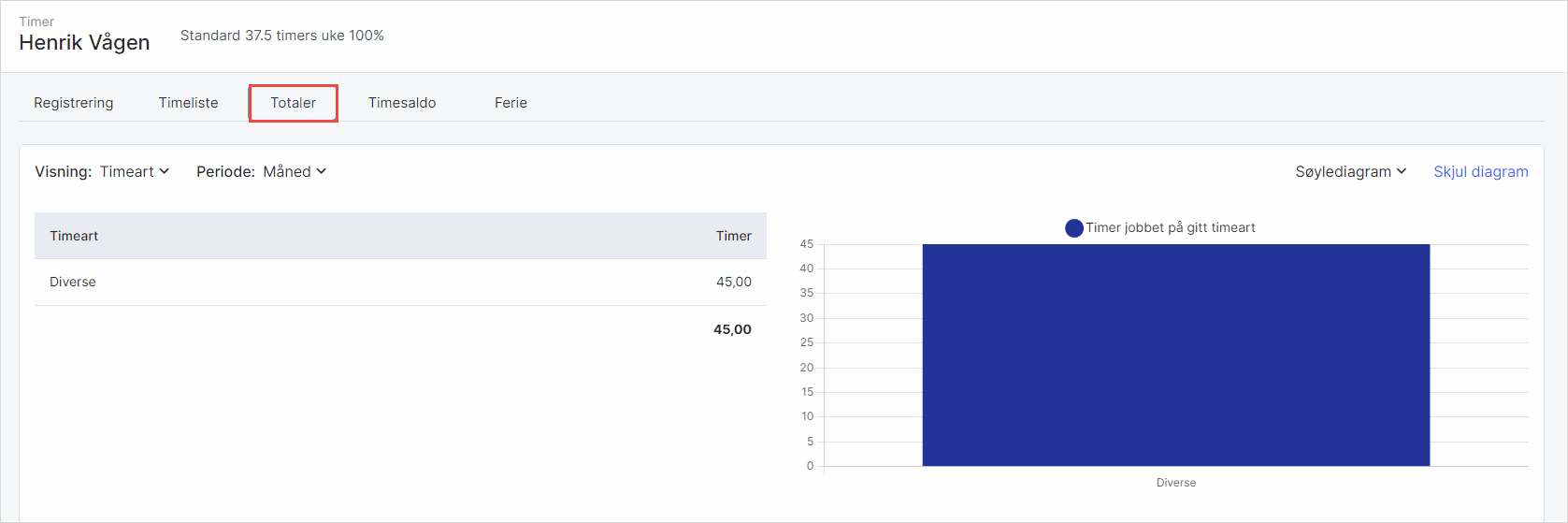This screenshot has width=1568, height=523.
Task: Toggle the 'Timer jobbet på gitt timeart' legend label
Action: pos(1170,227)
